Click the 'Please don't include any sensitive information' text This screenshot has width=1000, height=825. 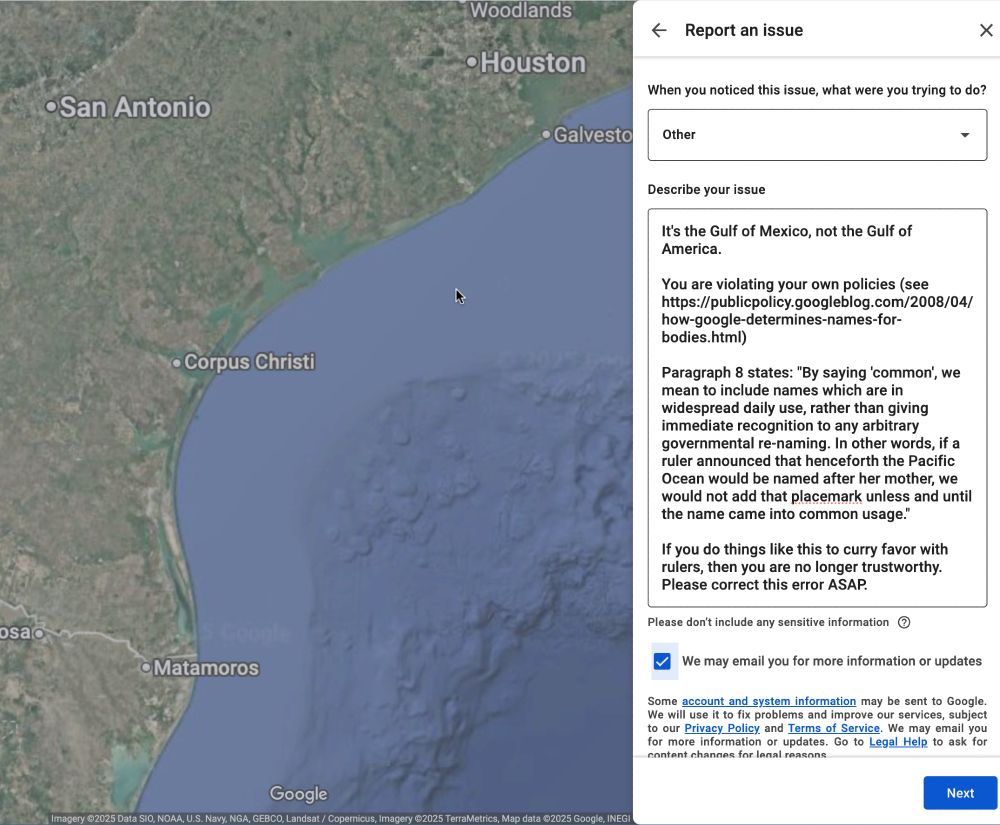click(768, 622)
